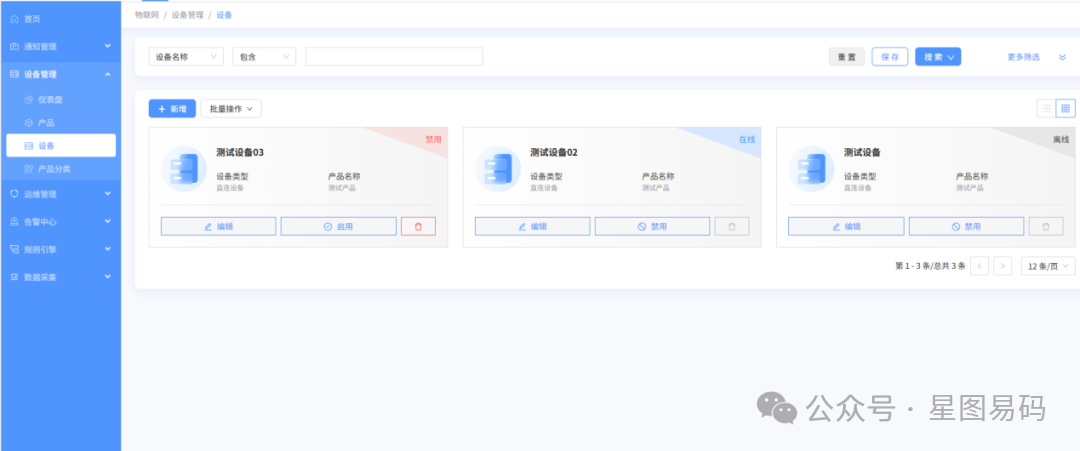Open the 产品 submenu item
Screen dimensions: 1080x451
click(x=61, y=123)
